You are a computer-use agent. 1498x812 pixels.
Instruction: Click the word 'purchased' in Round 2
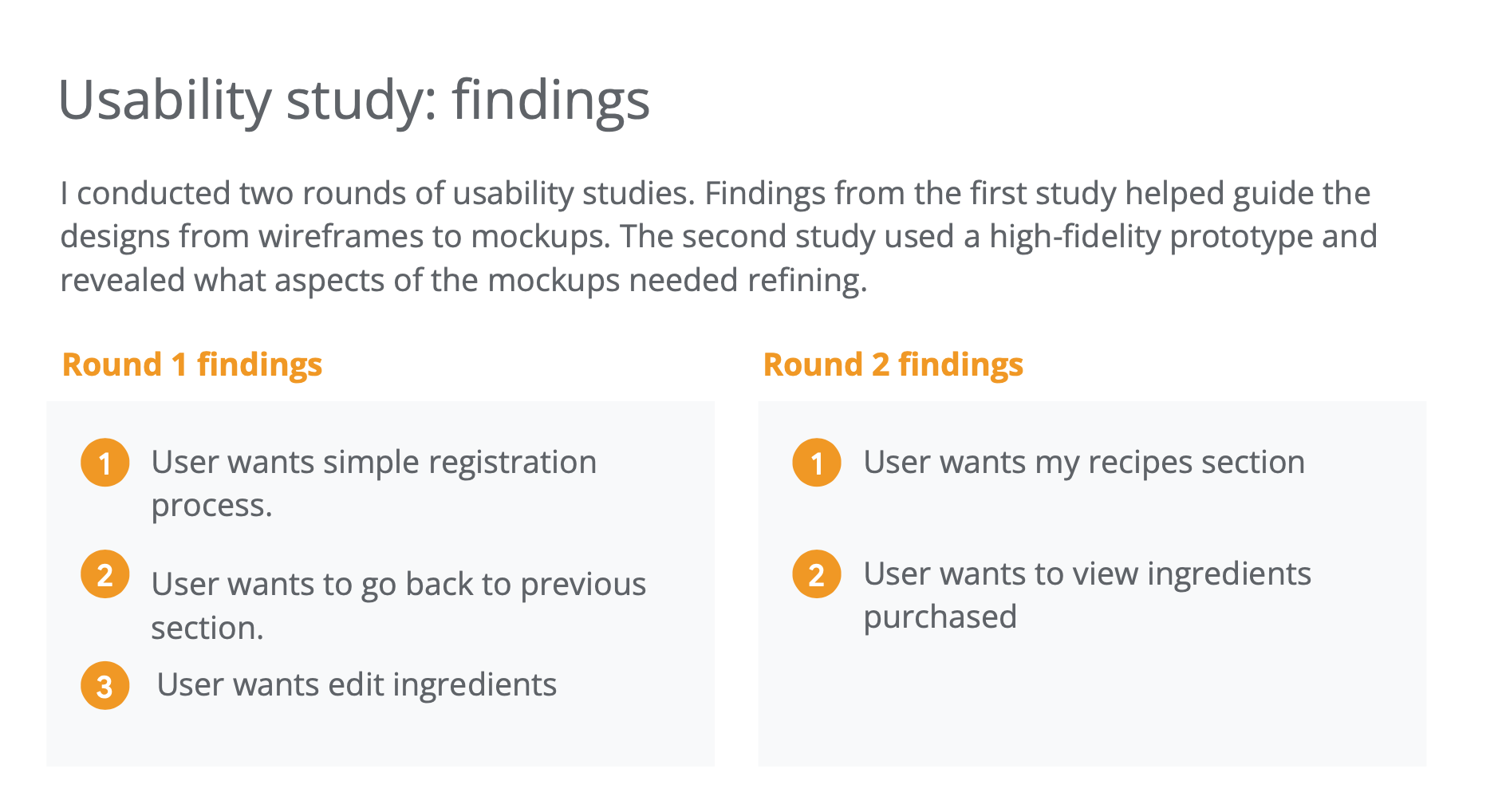tap(940, 617)
